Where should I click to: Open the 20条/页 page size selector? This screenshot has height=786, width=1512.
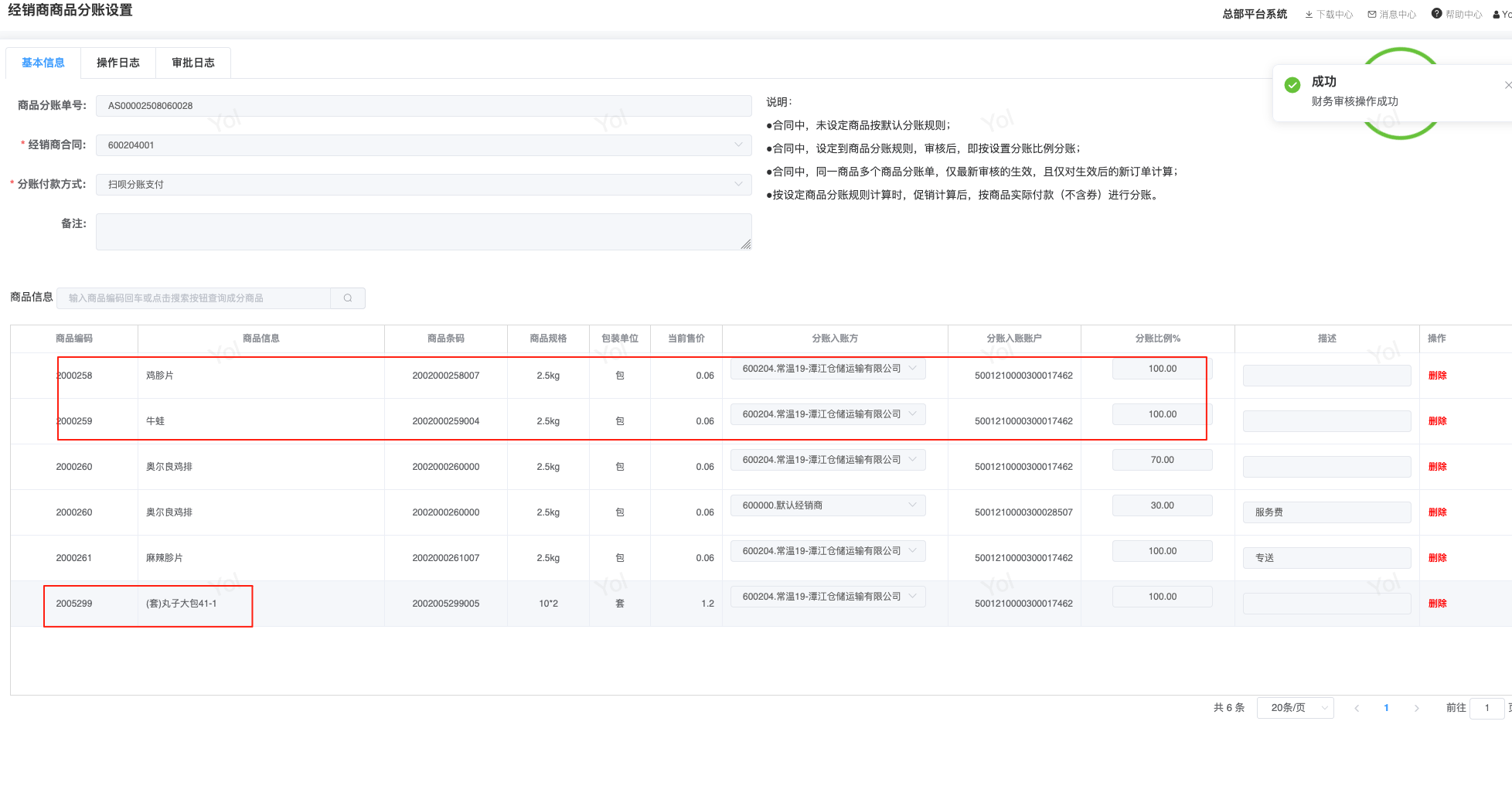coord(1295,708)
